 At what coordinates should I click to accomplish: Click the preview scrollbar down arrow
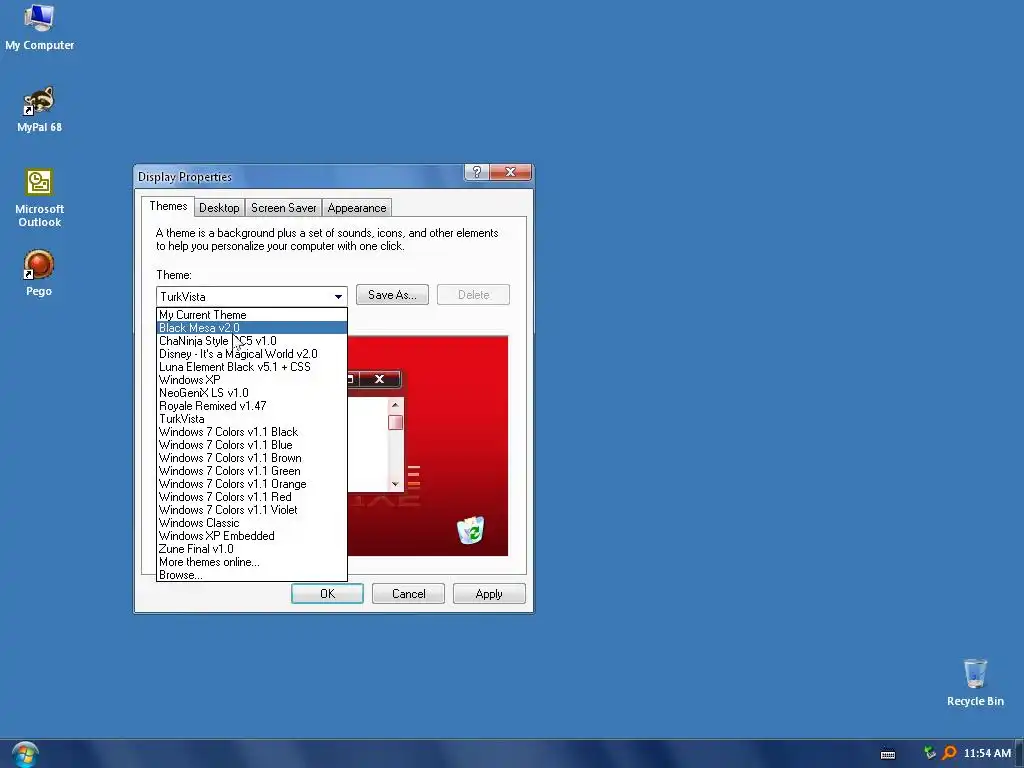[395, 484]
